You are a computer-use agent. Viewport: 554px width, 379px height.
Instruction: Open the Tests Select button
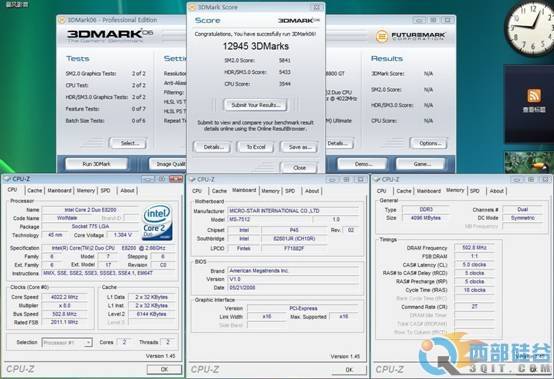[x=129, y=143]
